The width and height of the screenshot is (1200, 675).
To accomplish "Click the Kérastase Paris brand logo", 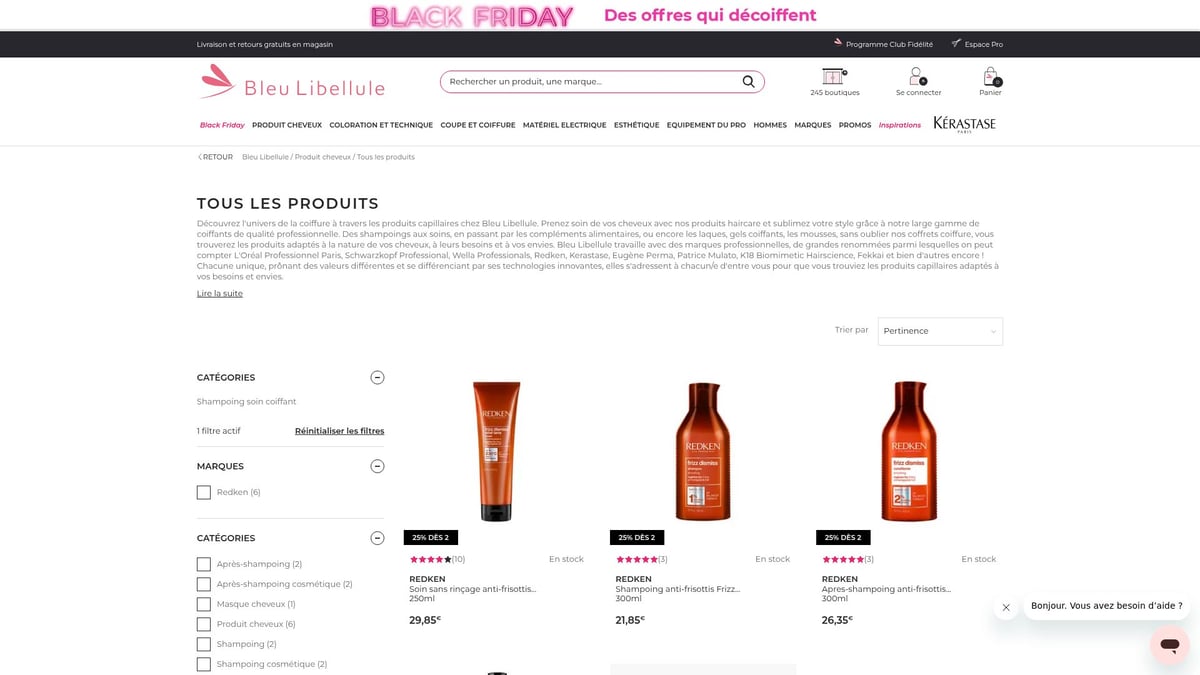I will [964, 124].
